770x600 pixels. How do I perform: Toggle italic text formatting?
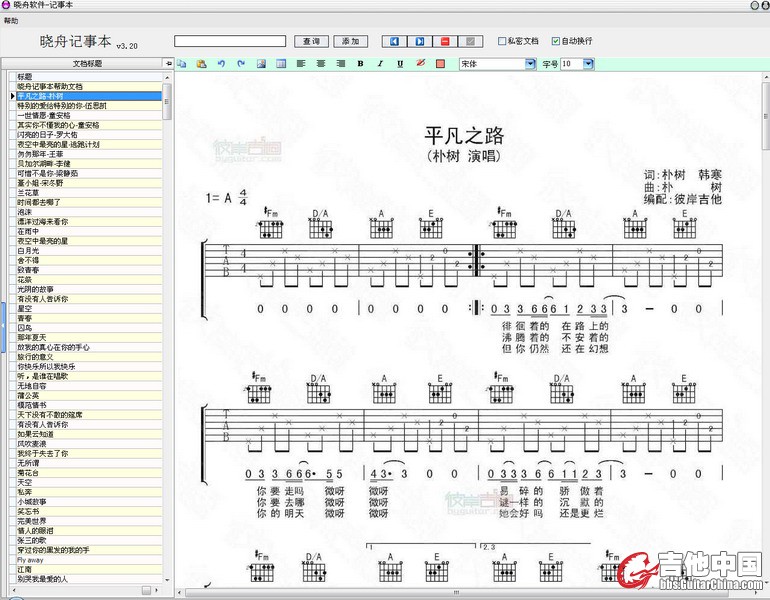(380, 64)
